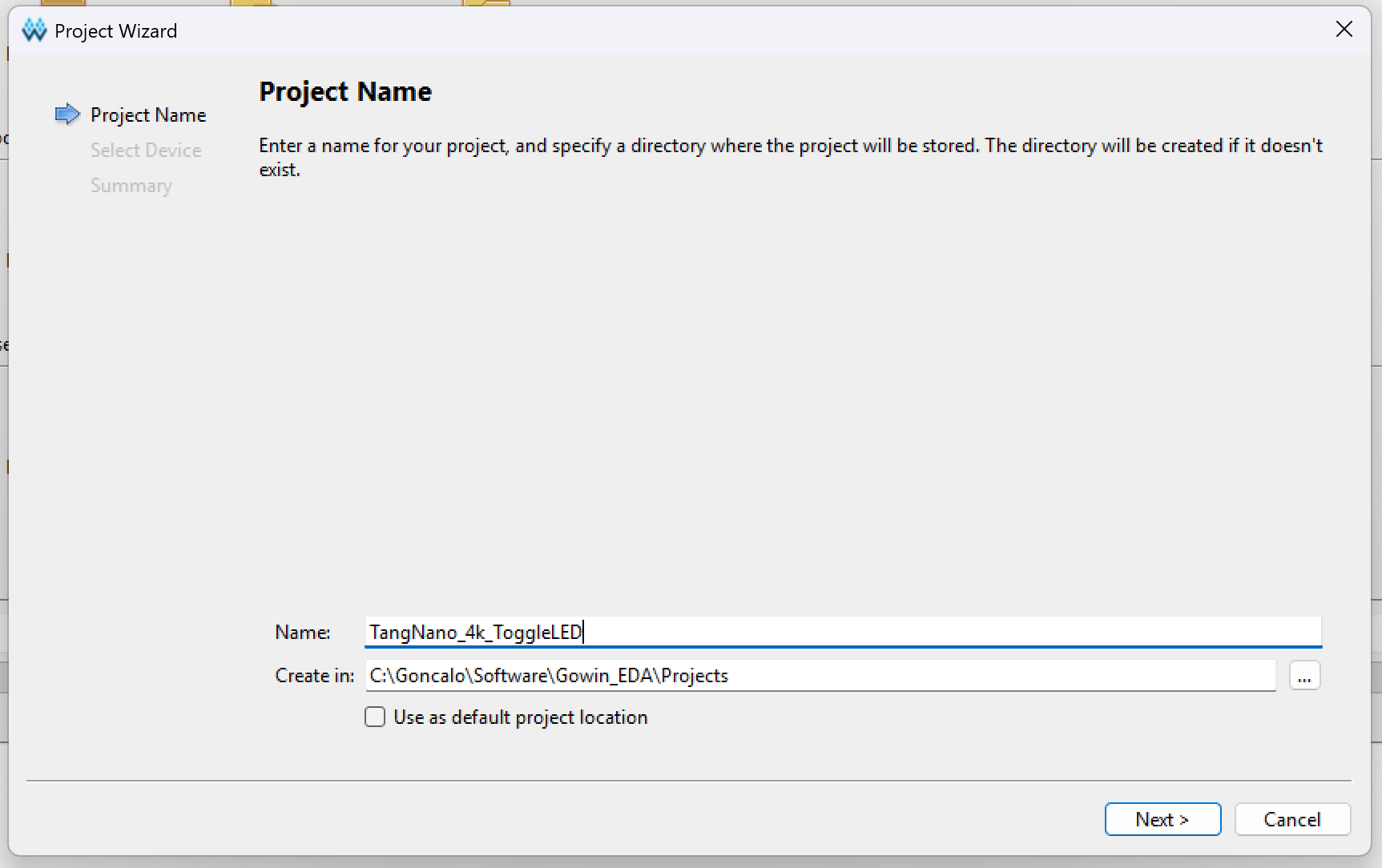Go to next step with Next button
The image size is (1382, 868).
[1162, 819]
